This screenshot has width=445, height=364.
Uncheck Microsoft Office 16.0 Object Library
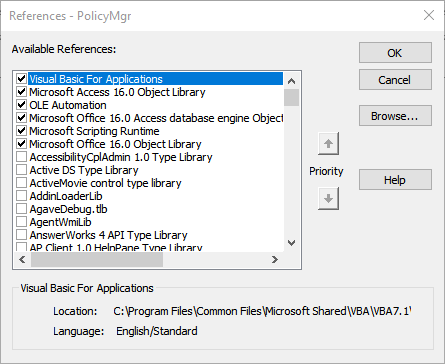pos(22,144)
